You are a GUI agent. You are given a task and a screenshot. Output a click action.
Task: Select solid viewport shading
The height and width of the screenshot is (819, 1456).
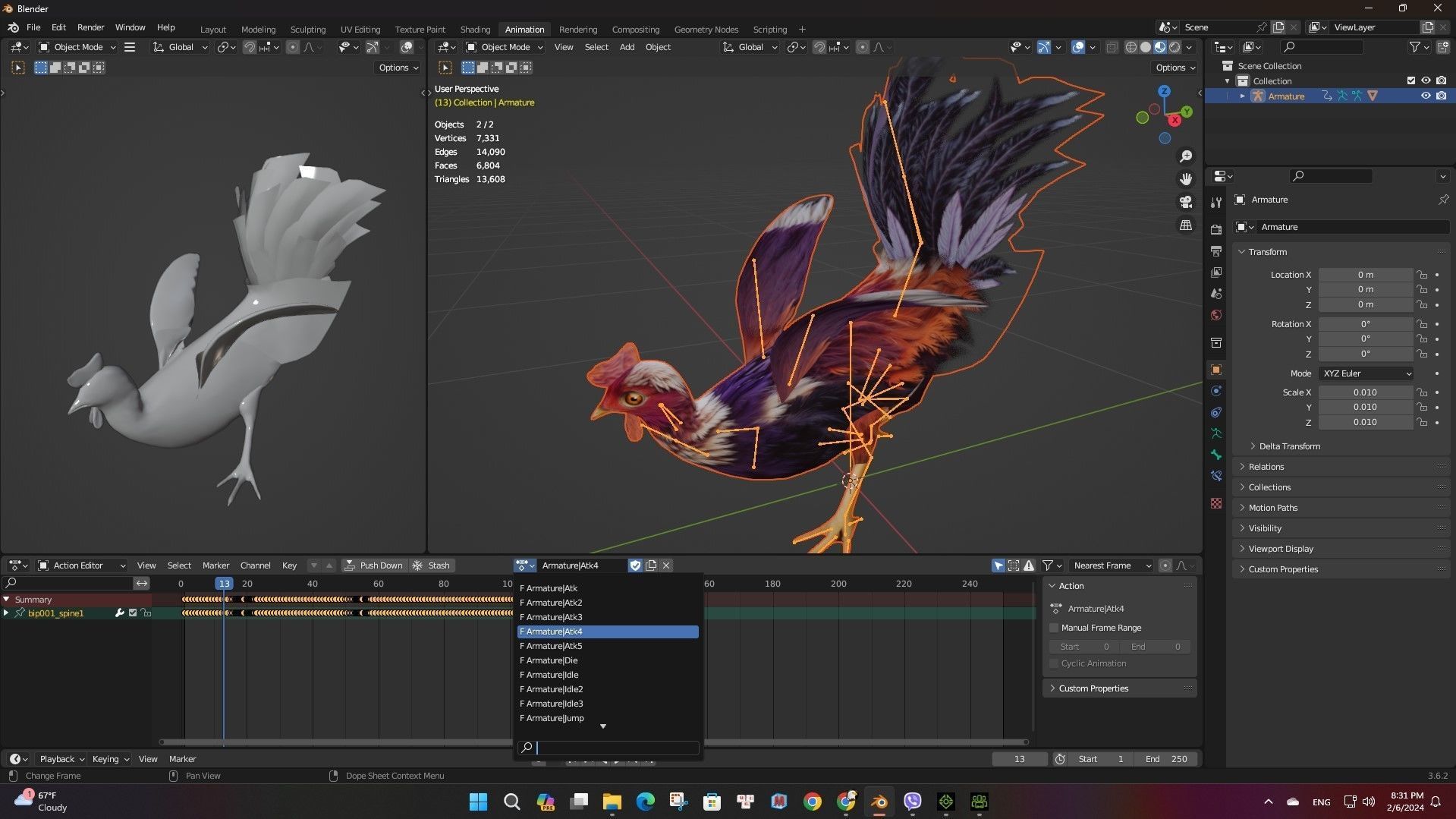pyautogui.click(x=1145, y=47)
